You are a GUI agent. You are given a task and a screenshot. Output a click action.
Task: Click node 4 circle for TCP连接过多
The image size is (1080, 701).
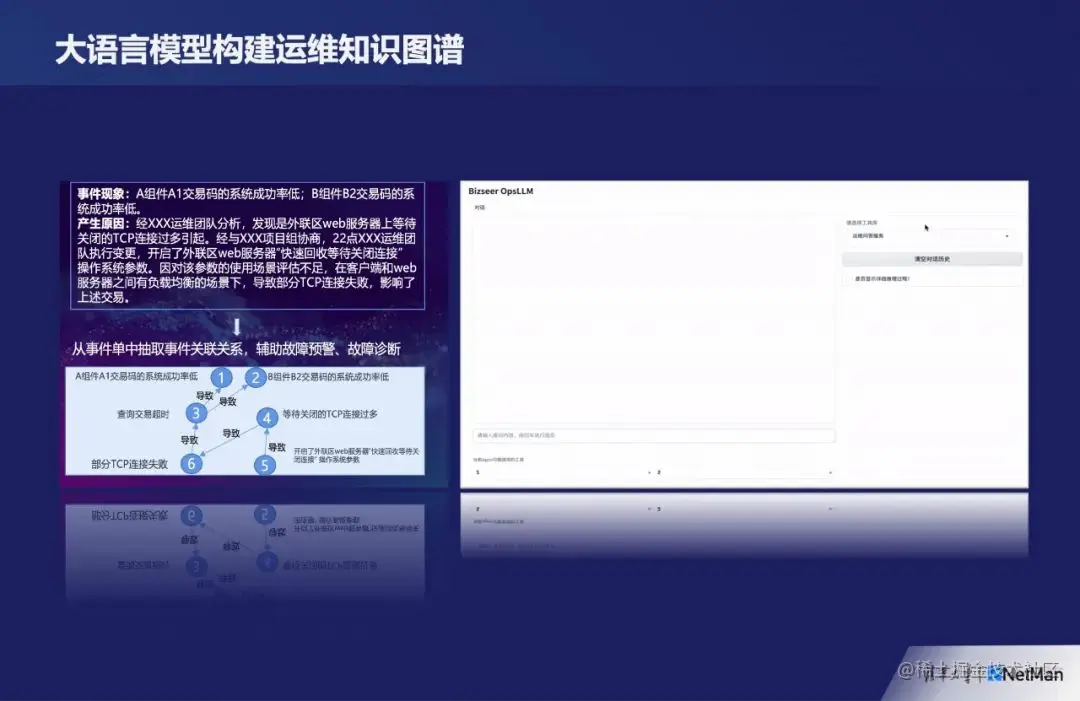pyautogui.click(x=267, y=418)
